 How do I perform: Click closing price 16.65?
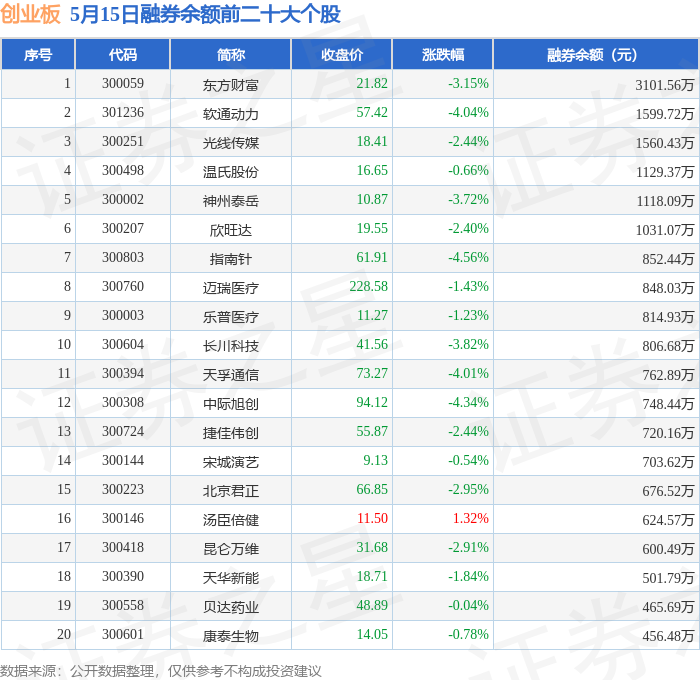point(372,171)
